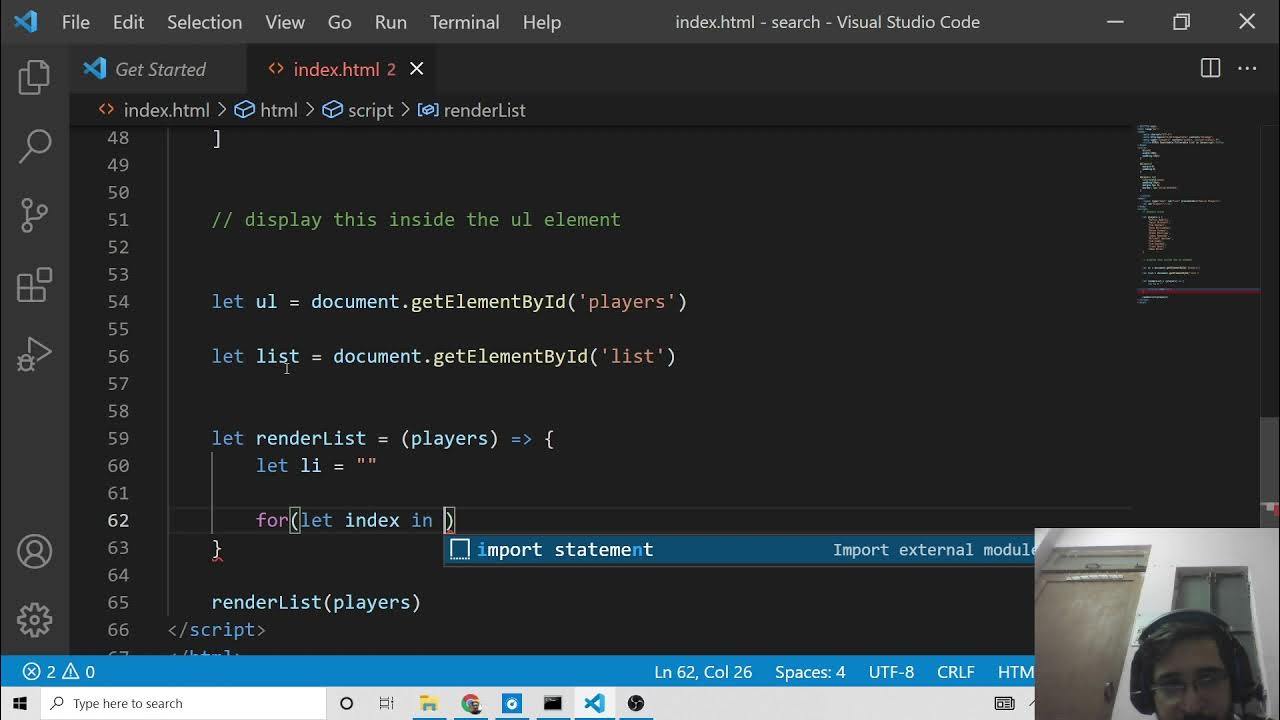This screenshot has height=720, width=1280.
Task: Open the Manage gear icon
Action: (34, 620)
